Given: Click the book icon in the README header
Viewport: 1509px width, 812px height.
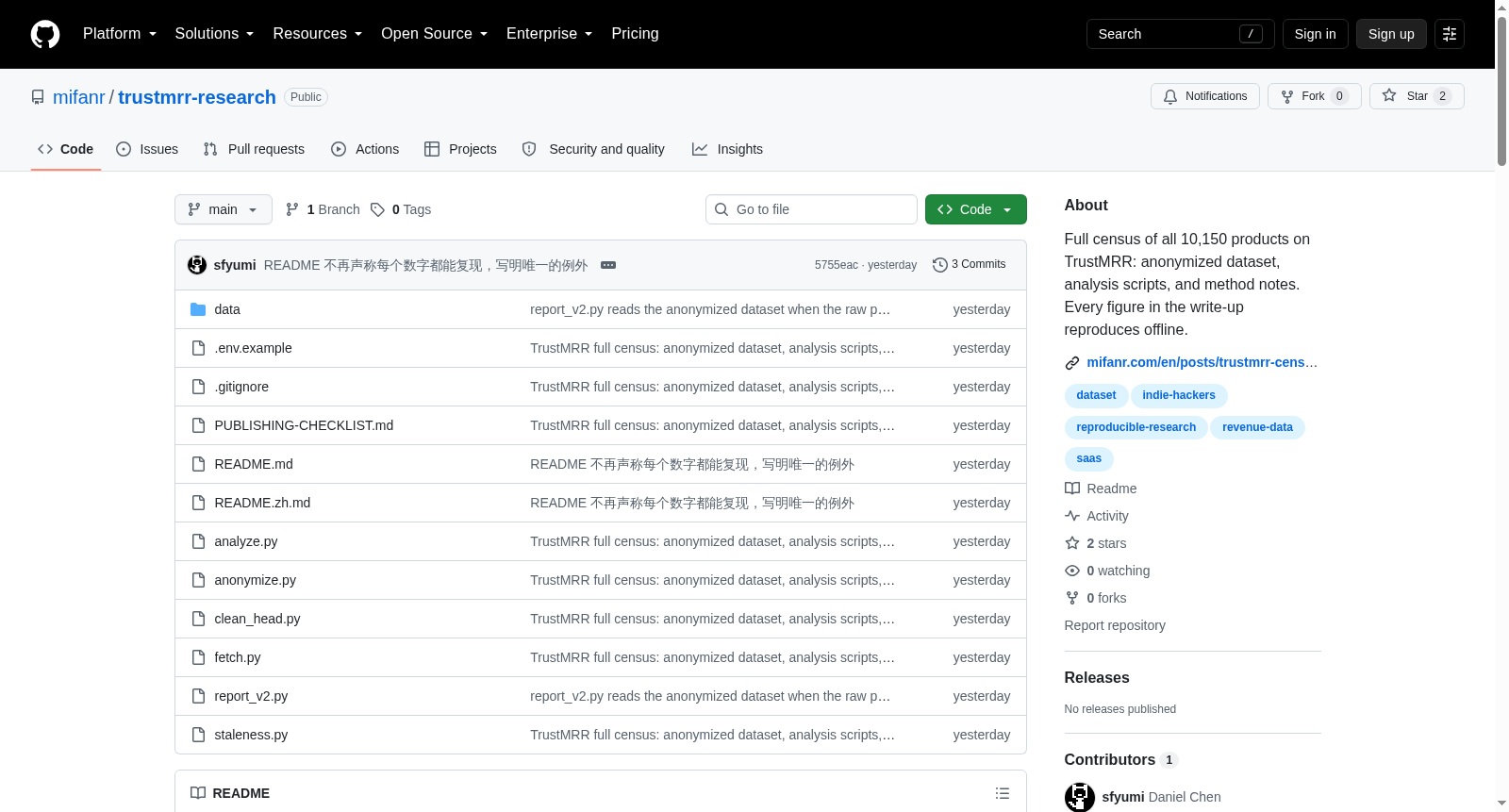Looking at the screenshot, I should click(198, 793).
